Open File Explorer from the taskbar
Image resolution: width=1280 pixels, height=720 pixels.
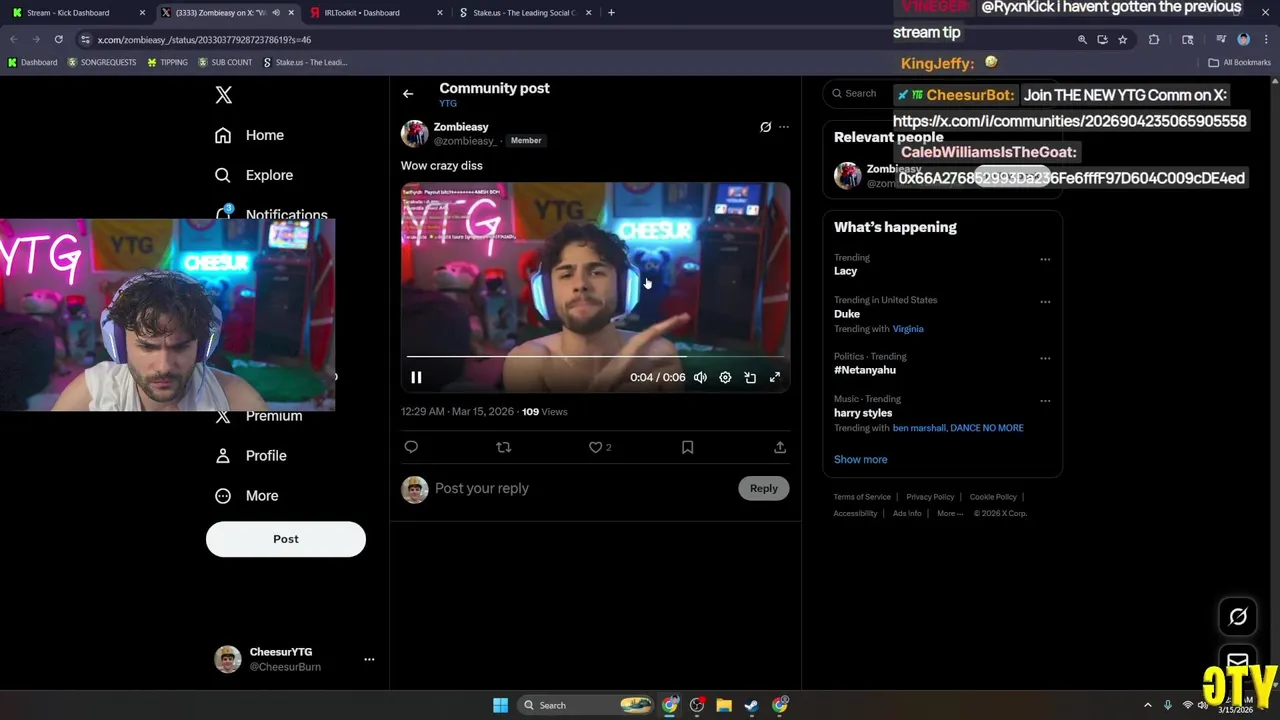click(x=724, y=705)
